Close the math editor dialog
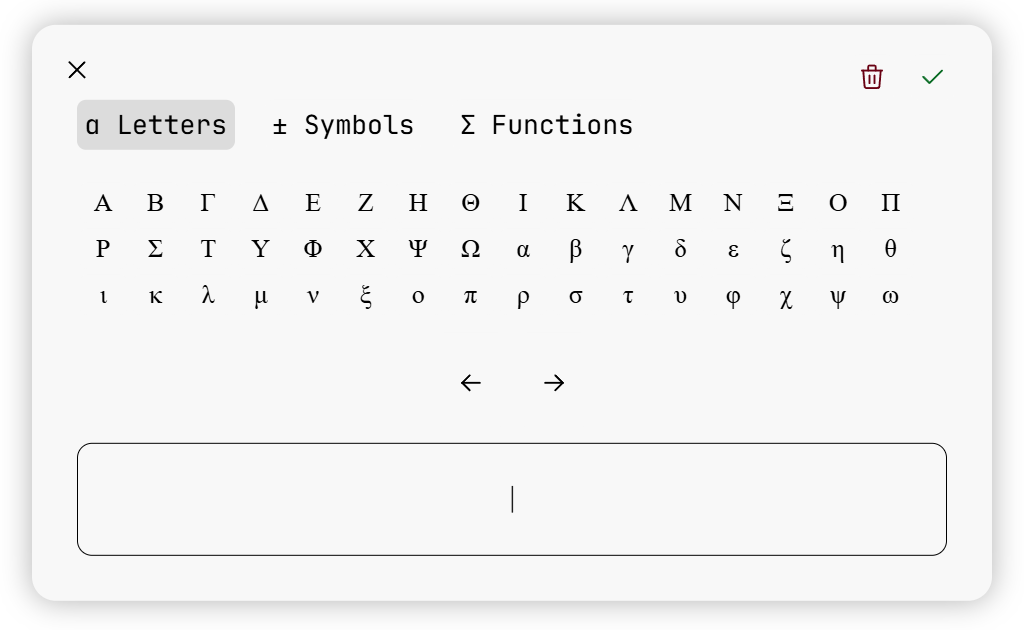Image resolution: width=1024 pixels, height=630 pixels. click(77, 70)
